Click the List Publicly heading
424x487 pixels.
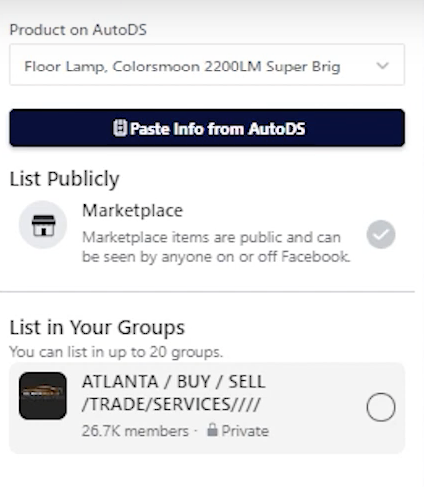pos(64,179)
